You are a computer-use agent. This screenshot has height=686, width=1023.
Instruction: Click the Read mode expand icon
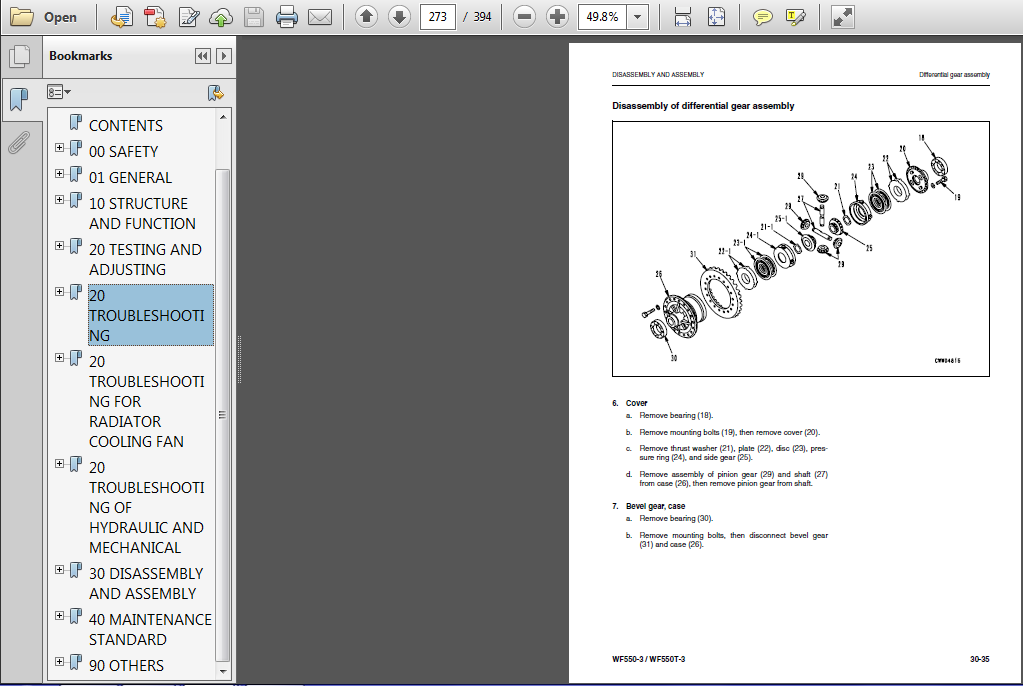(842, 17)
